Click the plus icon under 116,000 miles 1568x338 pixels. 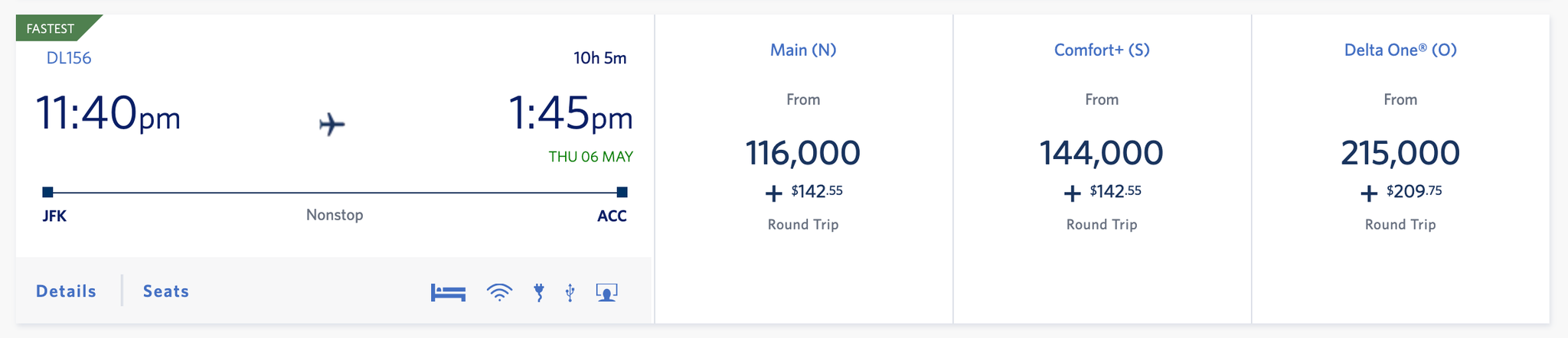click(773, 193)
